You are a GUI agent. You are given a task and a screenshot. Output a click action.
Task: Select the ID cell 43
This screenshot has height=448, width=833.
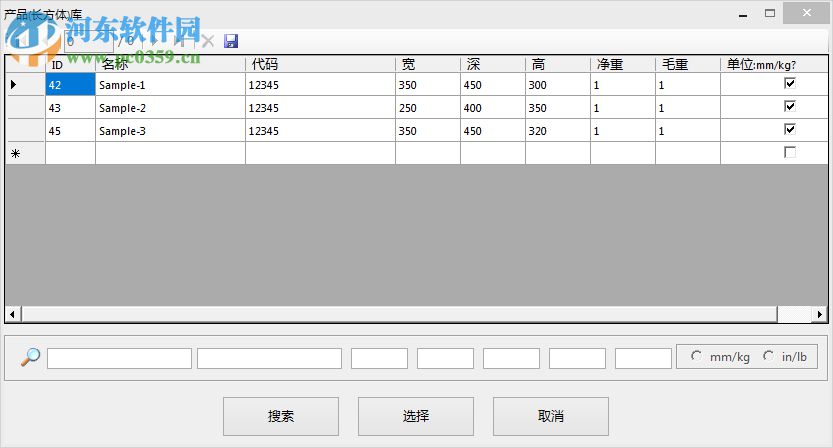coord(70,108)
